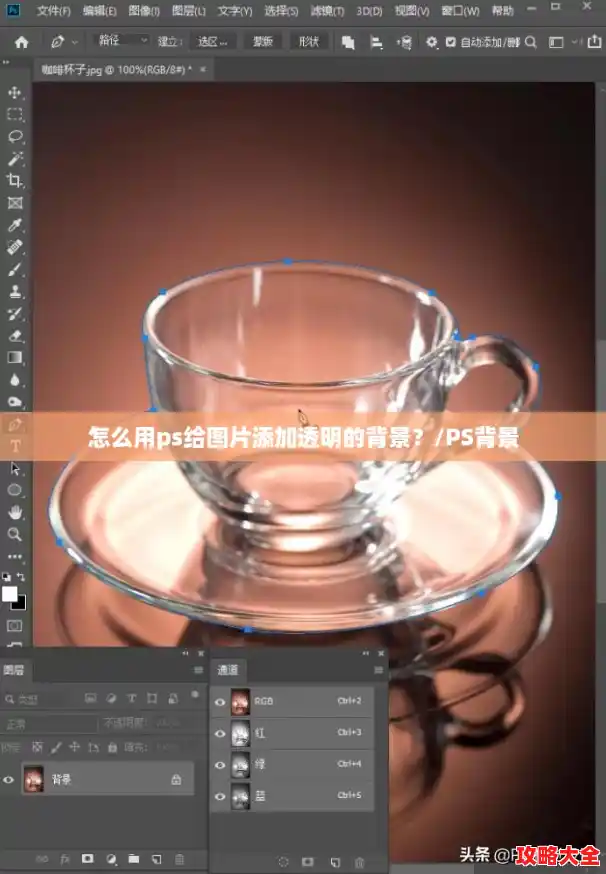Collapse the 通道 panel with double arrows
The image size is (606, 874).
tap(366, 653)
